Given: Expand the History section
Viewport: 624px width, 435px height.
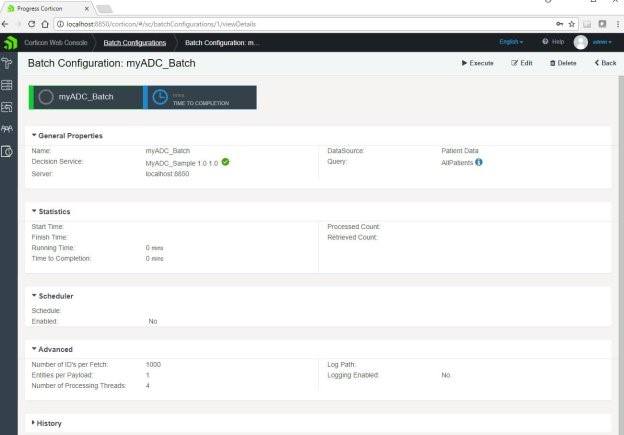Looking at the screenshot, I should click(x=47, y=423).
